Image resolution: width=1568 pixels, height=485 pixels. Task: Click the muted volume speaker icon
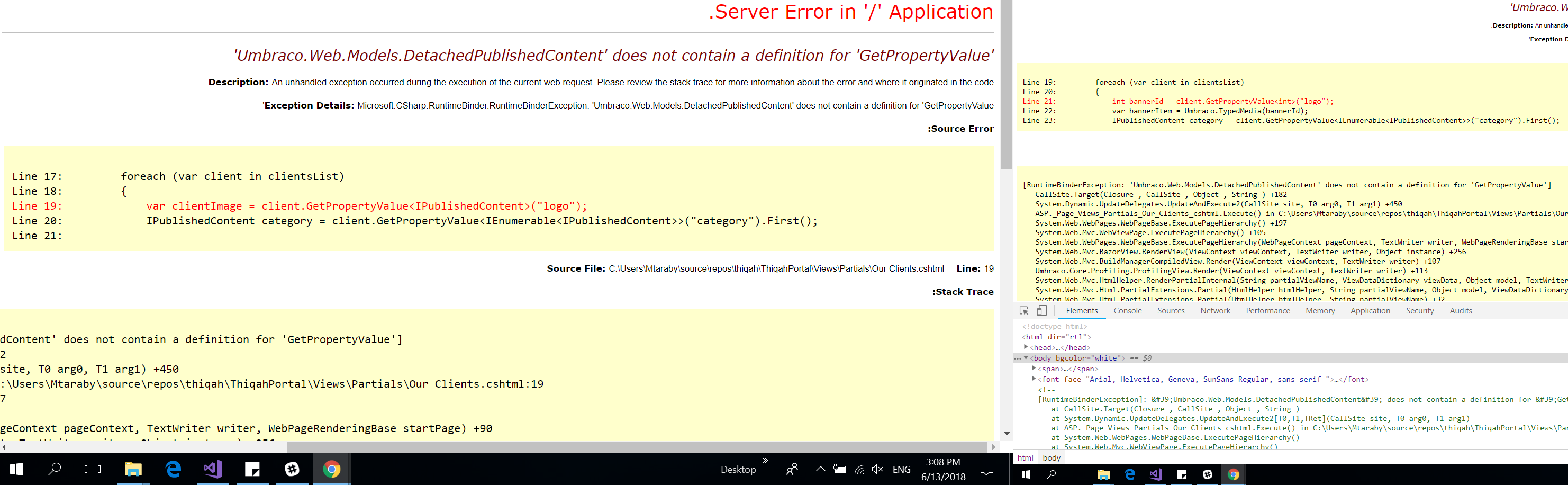tap(877, 469)
